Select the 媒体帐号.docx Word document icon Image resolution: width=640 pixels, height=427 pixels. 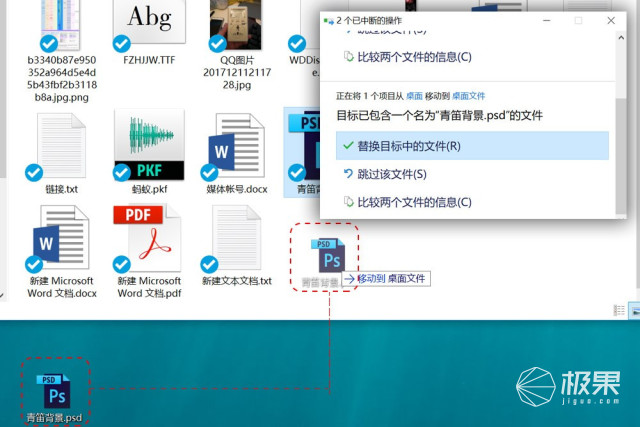237,147
